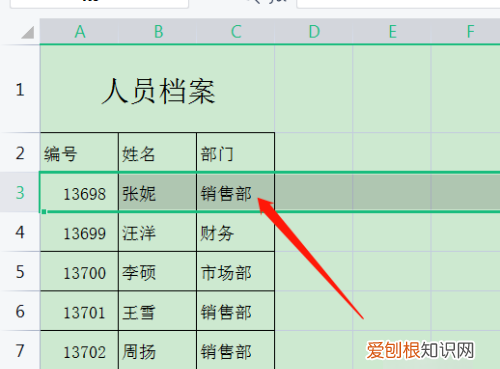This screenshot has height=369, width=500.
Task: Click the select-all corner triangle
Action: click(x=27, y=33)
